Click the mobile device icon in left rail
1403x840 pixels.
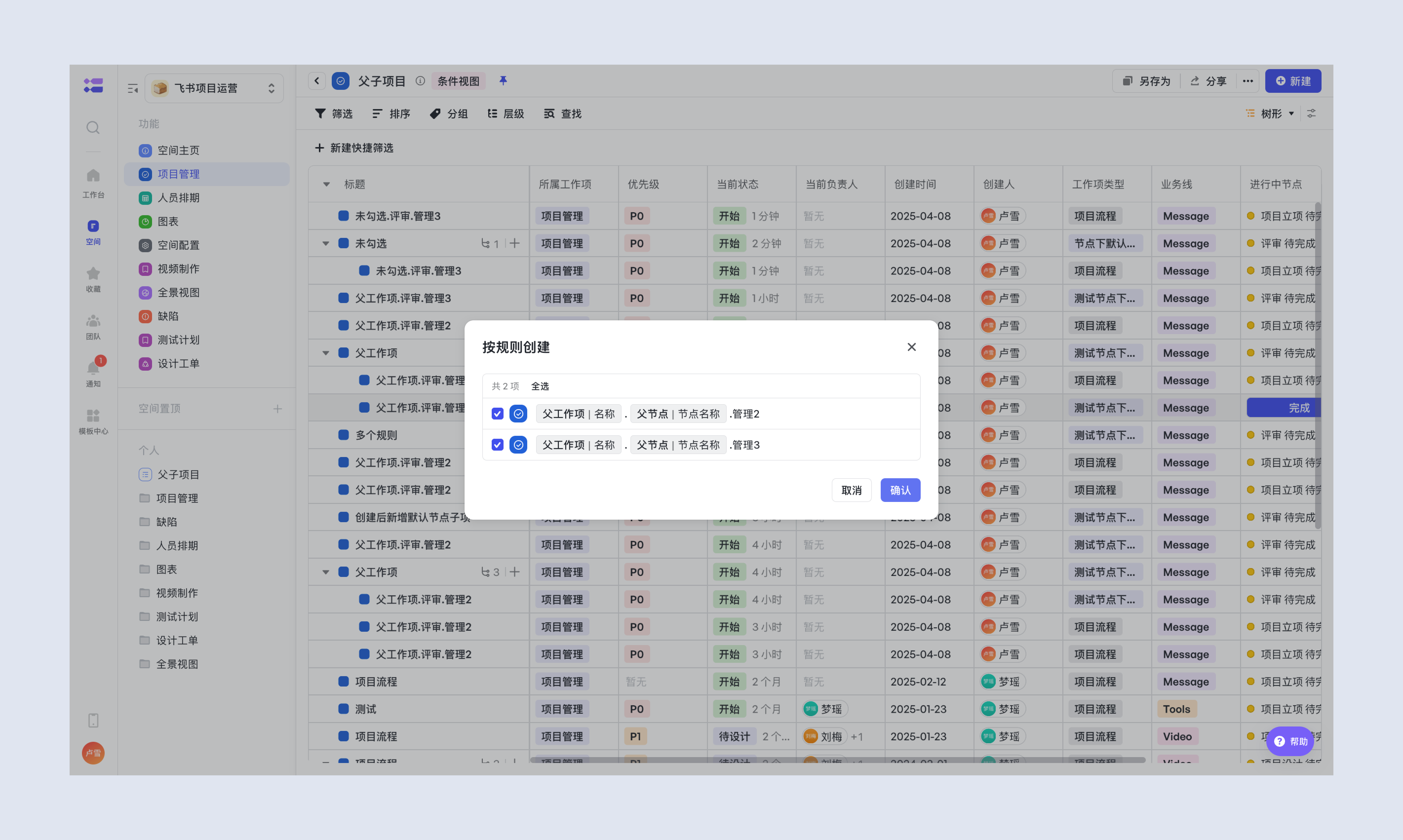(x=93, y=720)
